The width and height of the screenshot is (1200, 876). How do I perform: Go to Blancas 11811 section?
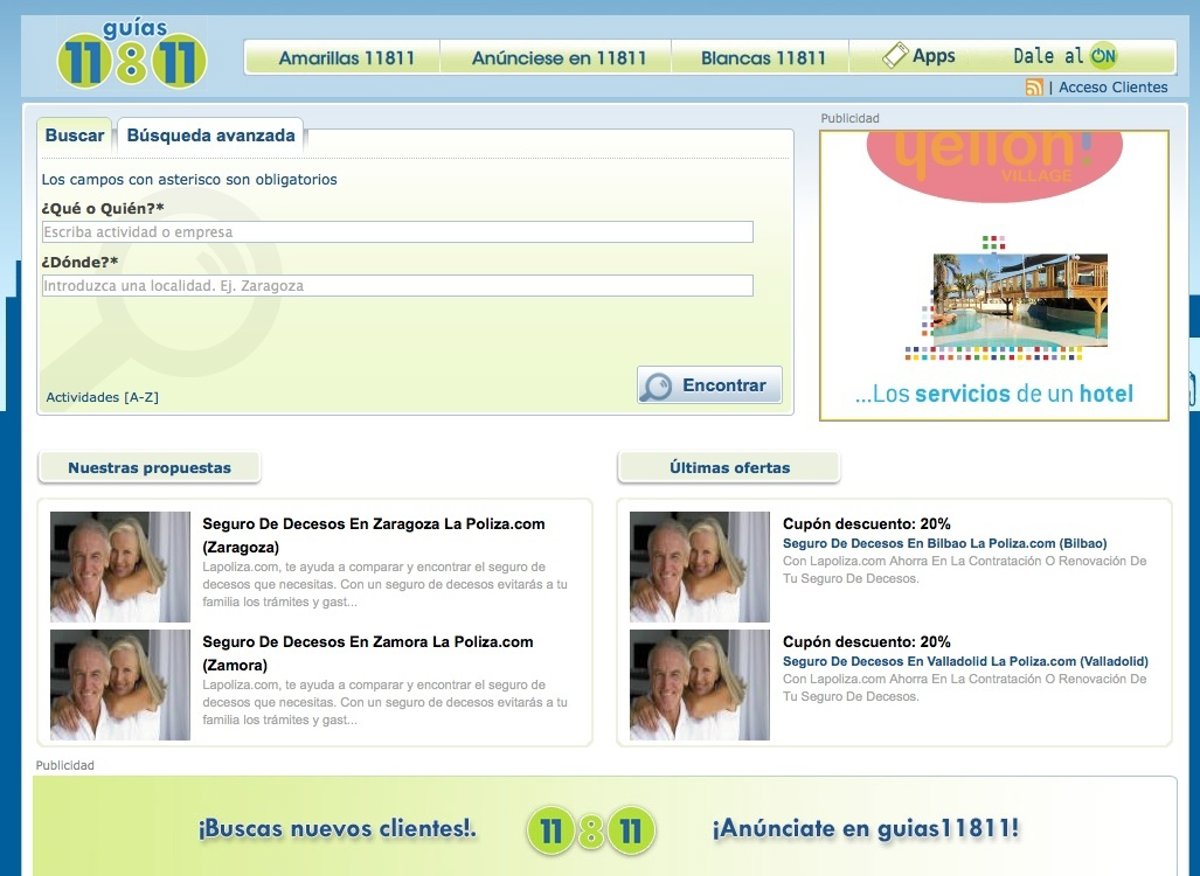763,58
